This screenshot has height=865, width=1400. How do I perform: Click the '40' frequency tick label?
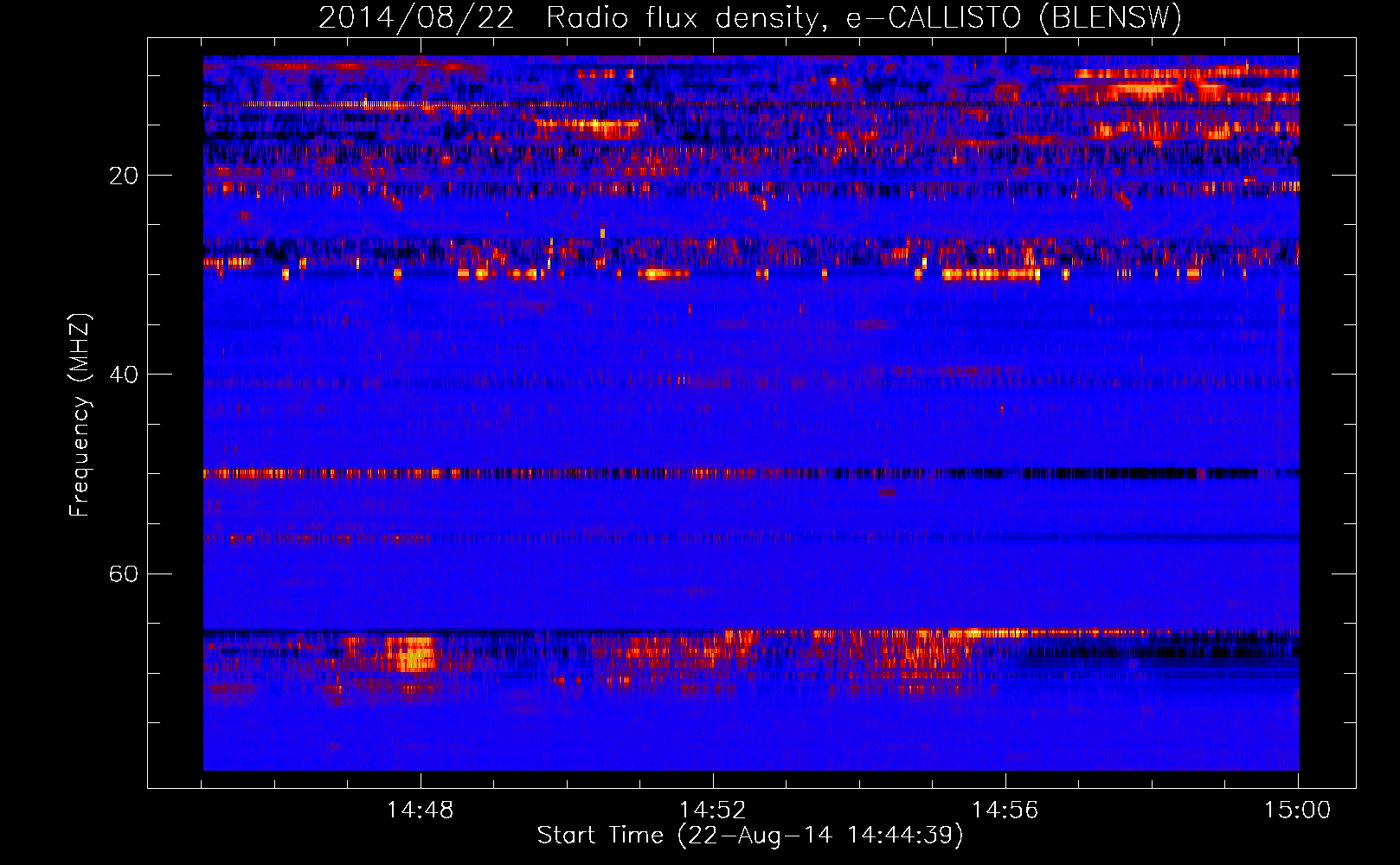pyautogui.click(x=124, y=375)
